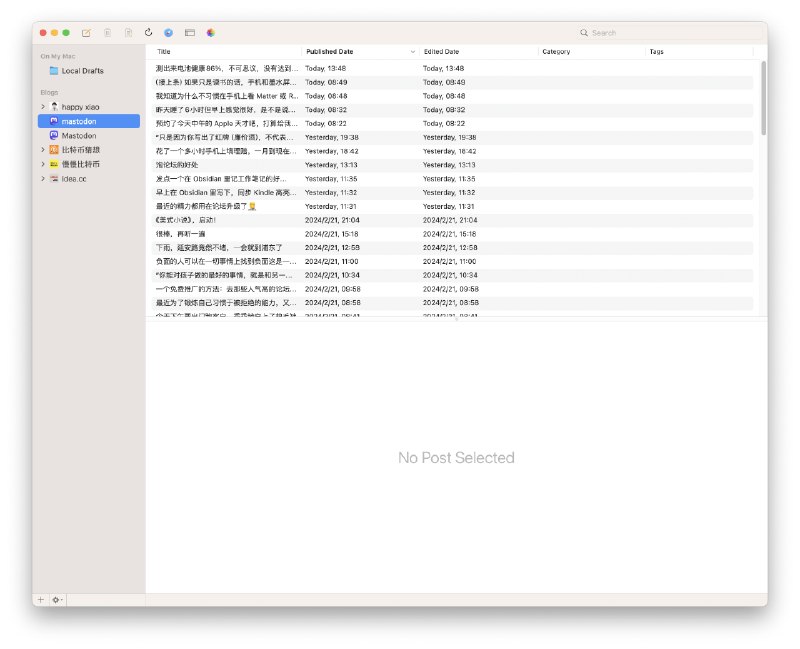Click the blue compass browser icon
Screen dimensions: 800x649
click(168, 33)
